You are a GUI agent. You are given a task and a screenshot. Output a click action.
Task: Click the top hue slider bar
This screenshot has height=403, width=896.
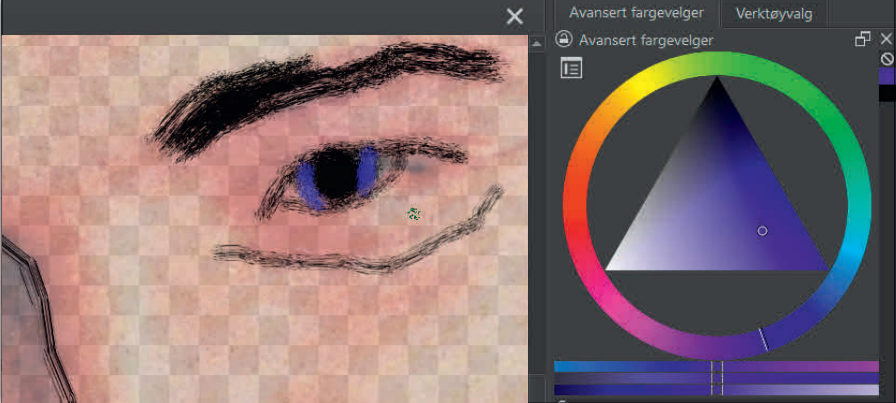(716, 366)
